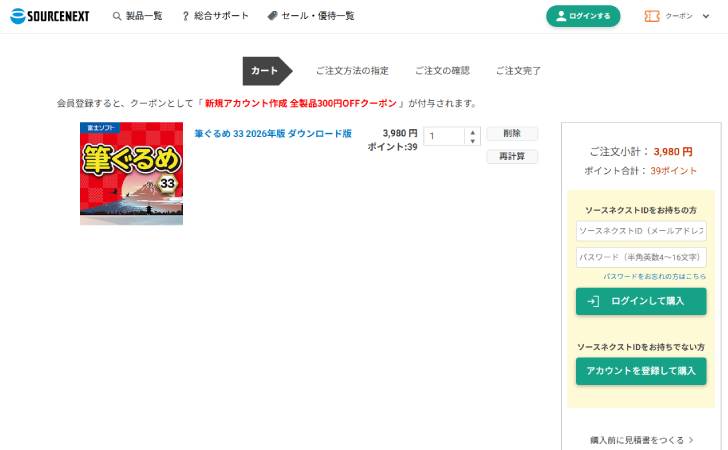
Task: Decrease quantity with the down arrow
Action: 473,141
